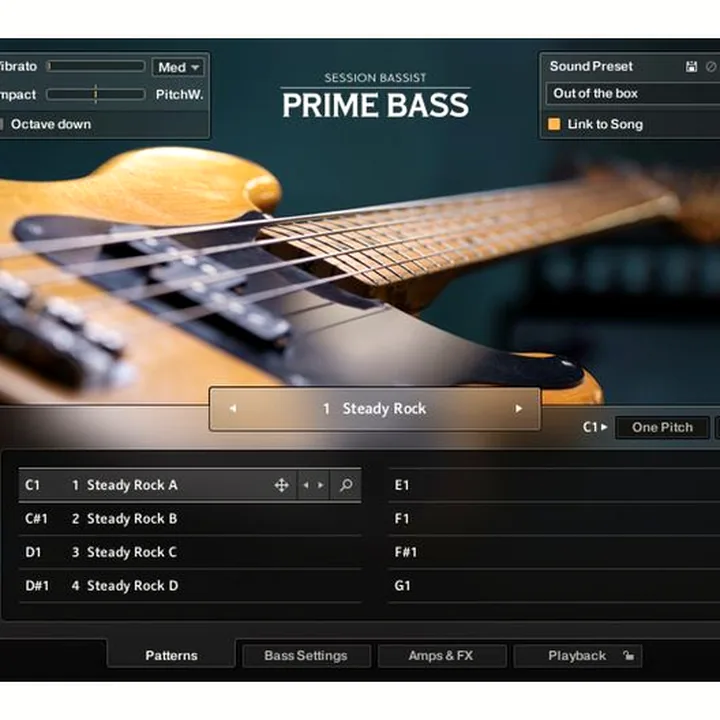Click the PRIME BASS title logo
Screen dimensions: 720x720
pos(375,105)
